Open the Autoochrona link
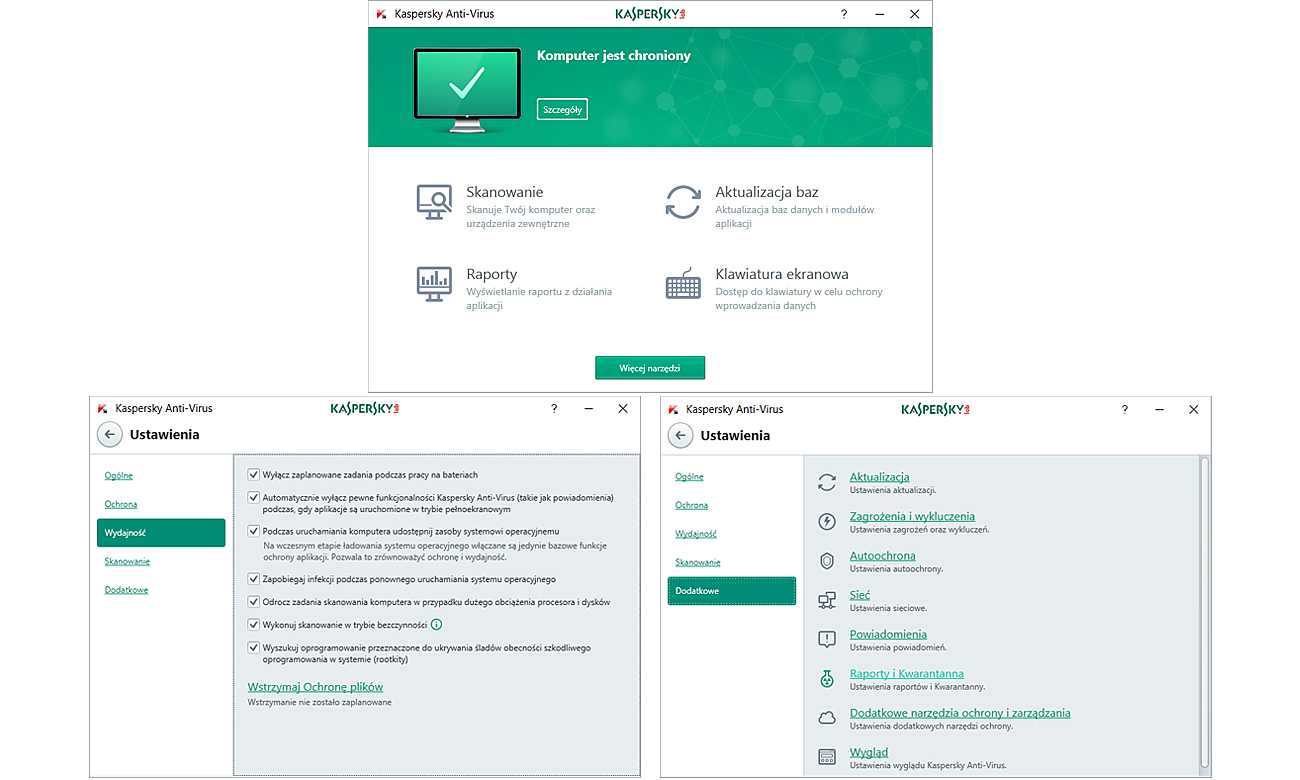 pos(883,556)
